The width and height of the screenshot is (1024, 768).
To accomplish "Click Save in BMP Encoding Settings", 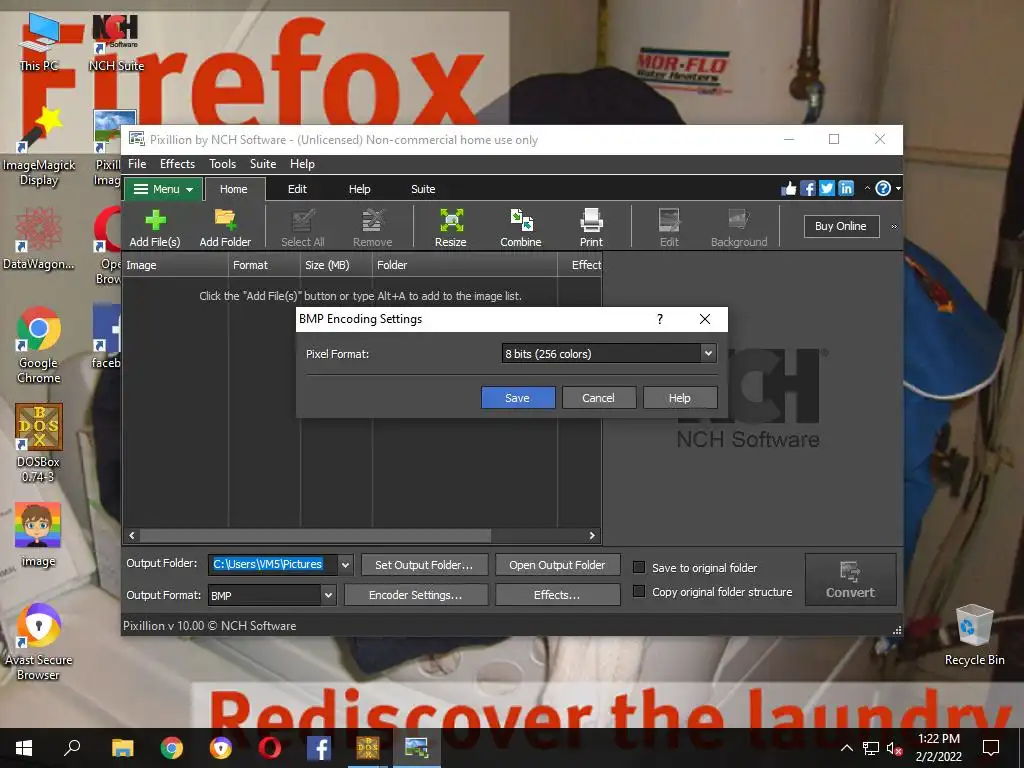I will point(518,398).
